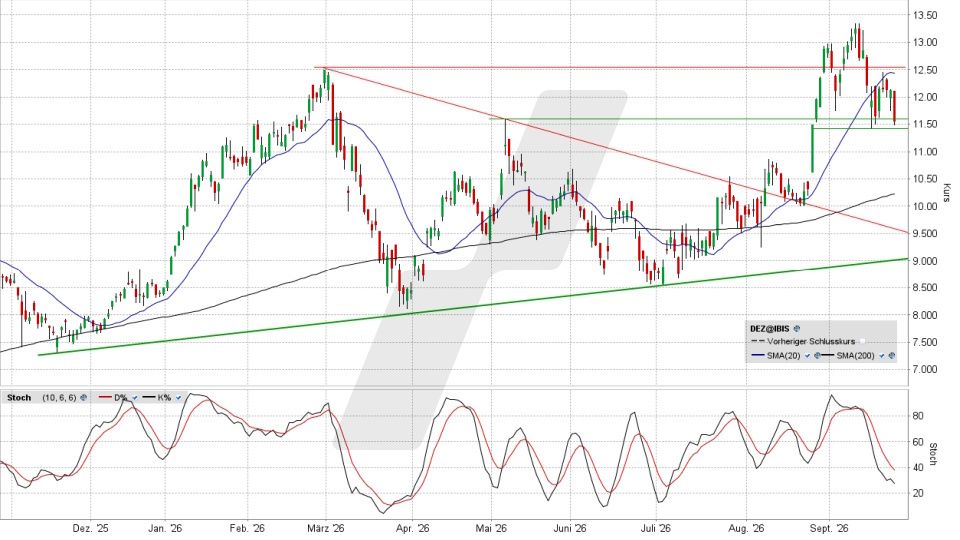This screenshot has width=960, height=540.
Task: Open SMA(200) settings icon
Action: click(x=891, y=355)
